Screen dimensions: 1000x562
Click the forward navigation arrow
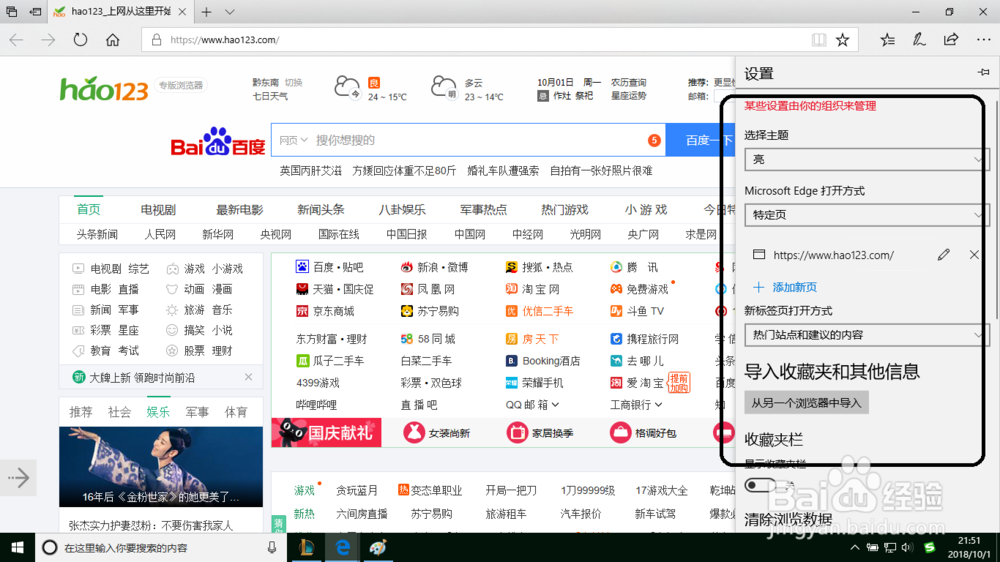pos(48,40)
